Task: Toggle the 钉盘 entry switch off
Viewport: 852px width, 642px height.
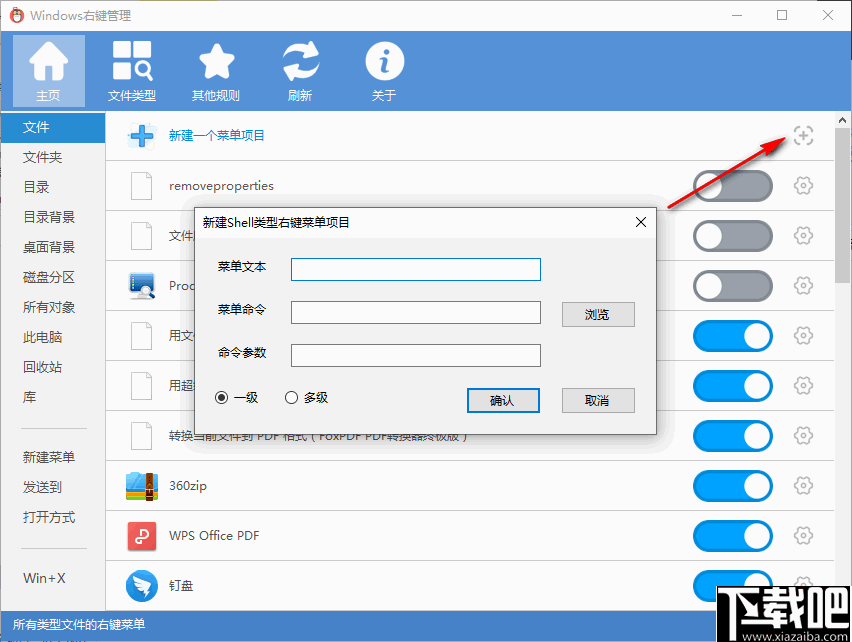Action: [x=732, y=586]
